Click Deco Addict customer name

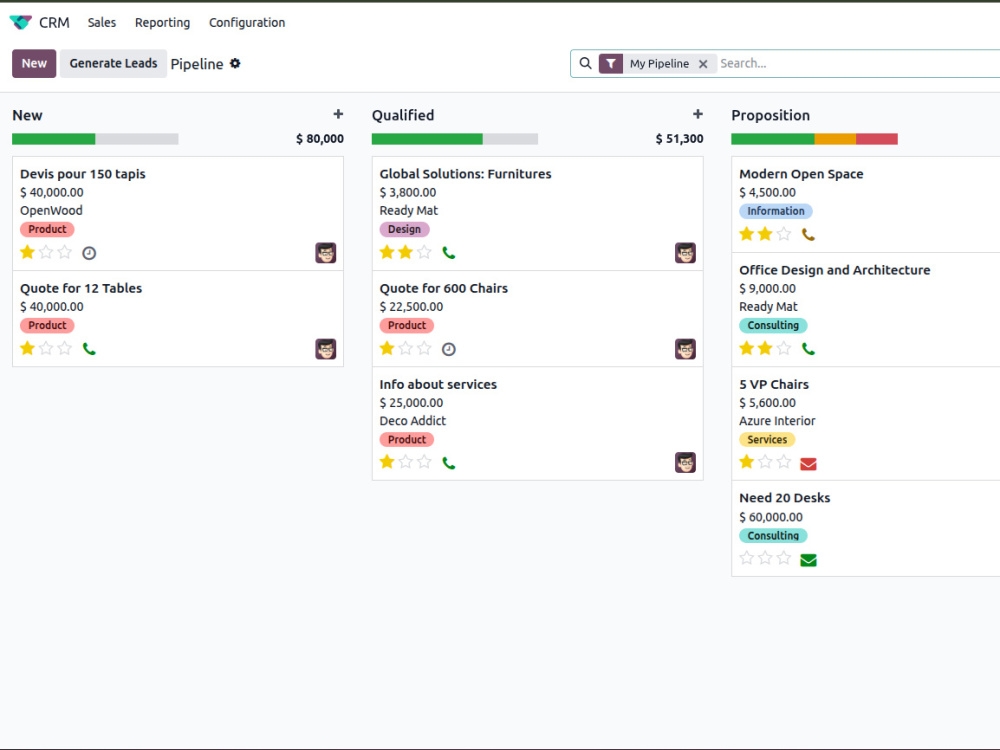(x=413, y=421)
